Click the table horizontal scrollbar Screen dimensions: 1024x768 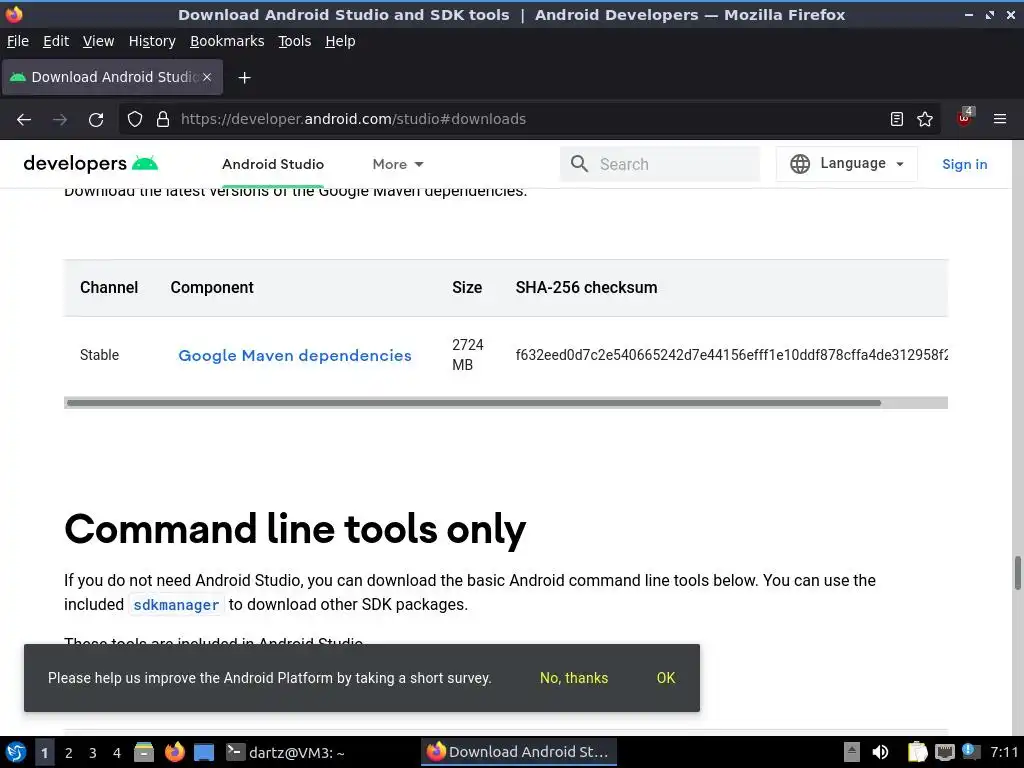[473, 403]
